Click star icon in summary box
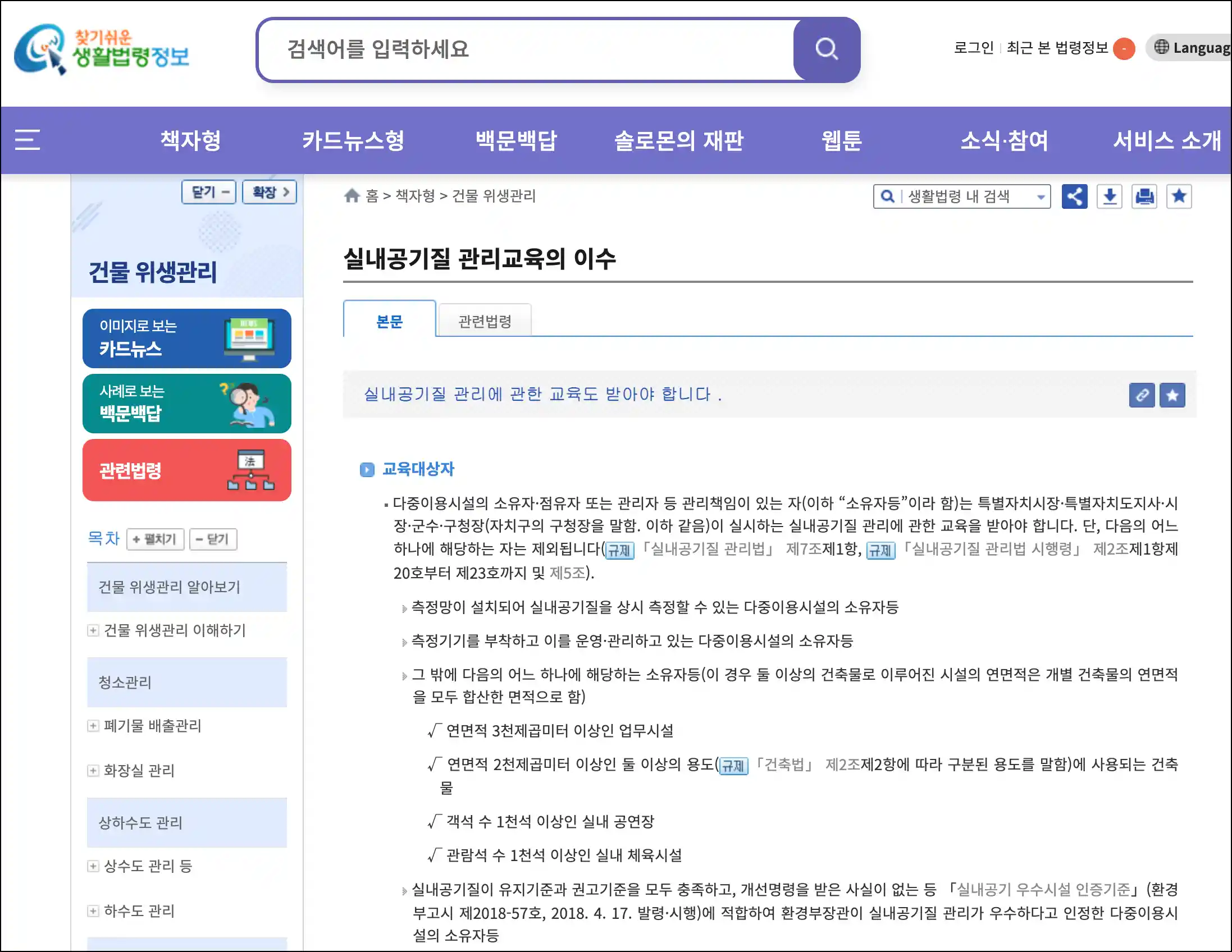Screen dimensions: 1232x952 pos(1172,395)
